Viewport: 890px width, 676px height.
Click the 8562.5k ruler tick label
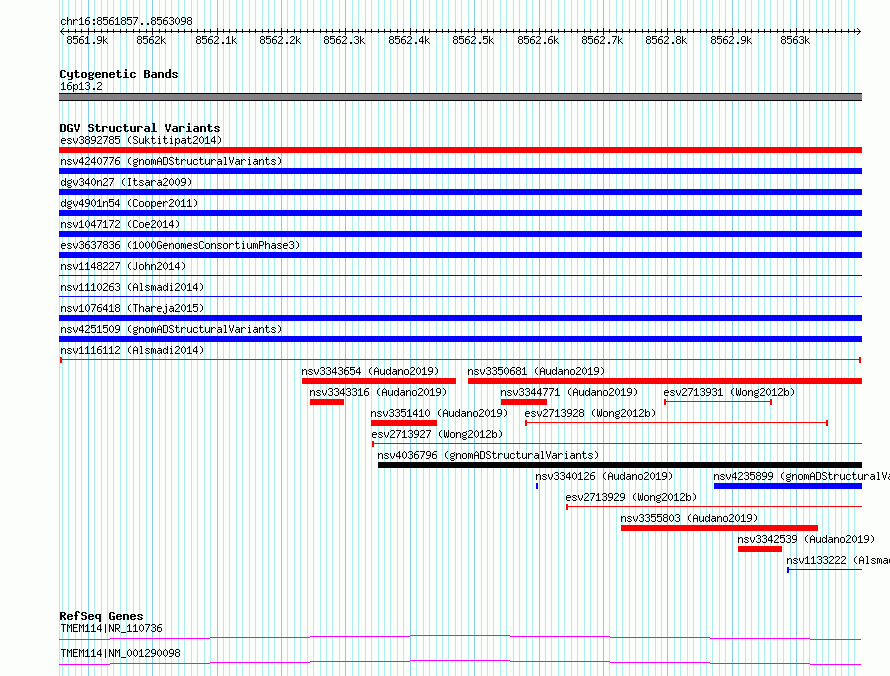[x=473, y=40]
